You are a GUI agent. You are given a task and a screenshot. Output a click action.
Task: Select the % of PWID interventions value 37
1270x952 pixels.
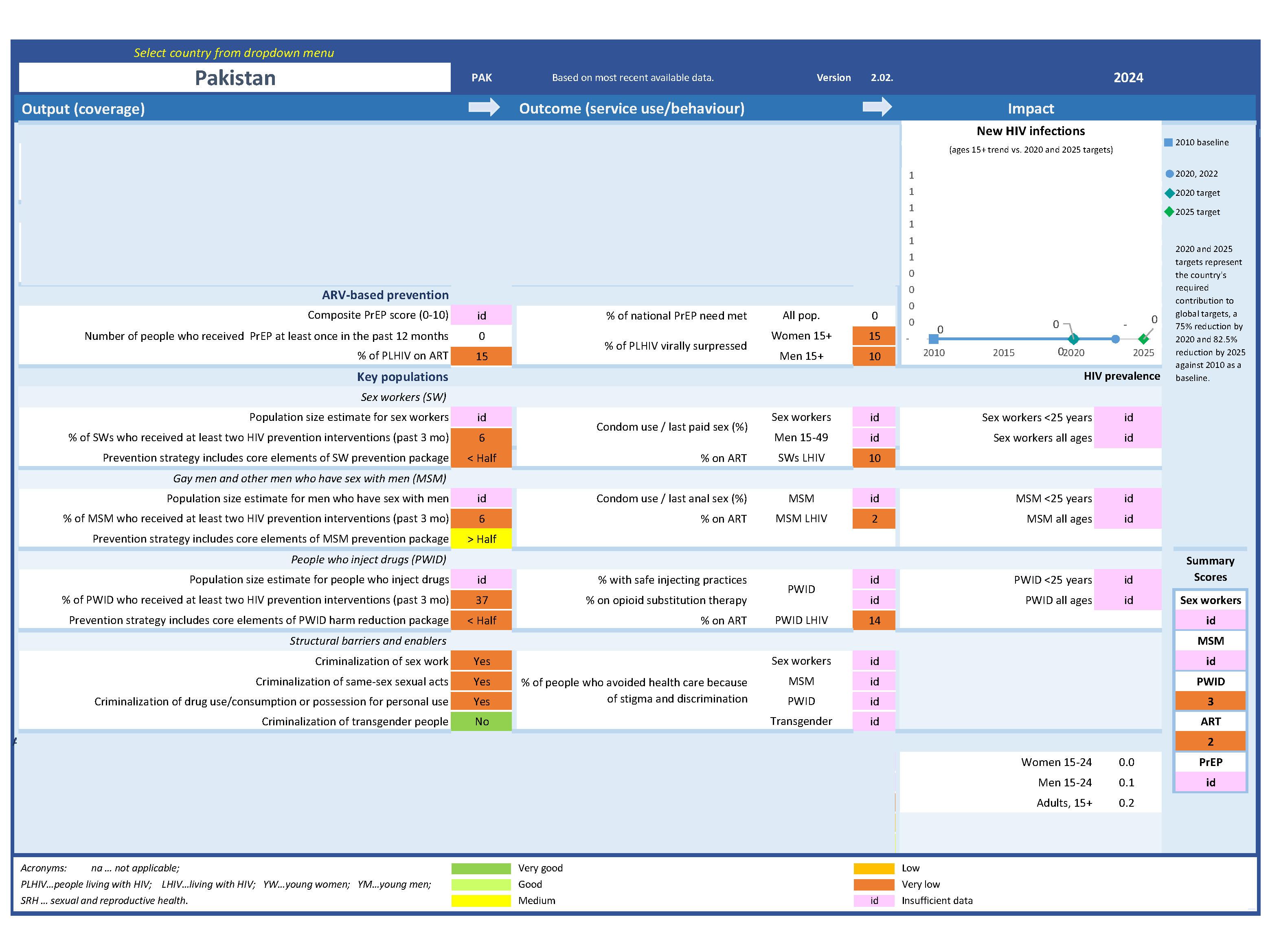[x=481, y=600]
